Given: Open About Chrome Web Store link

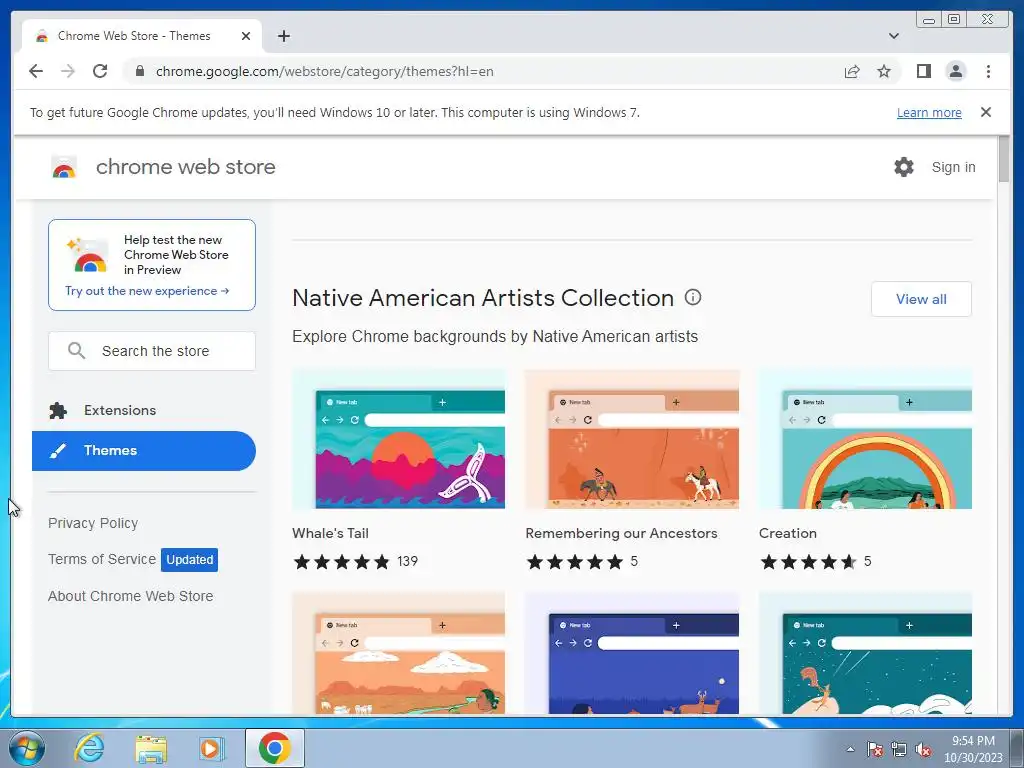Looking at the screenshot, I should (131, 596).
